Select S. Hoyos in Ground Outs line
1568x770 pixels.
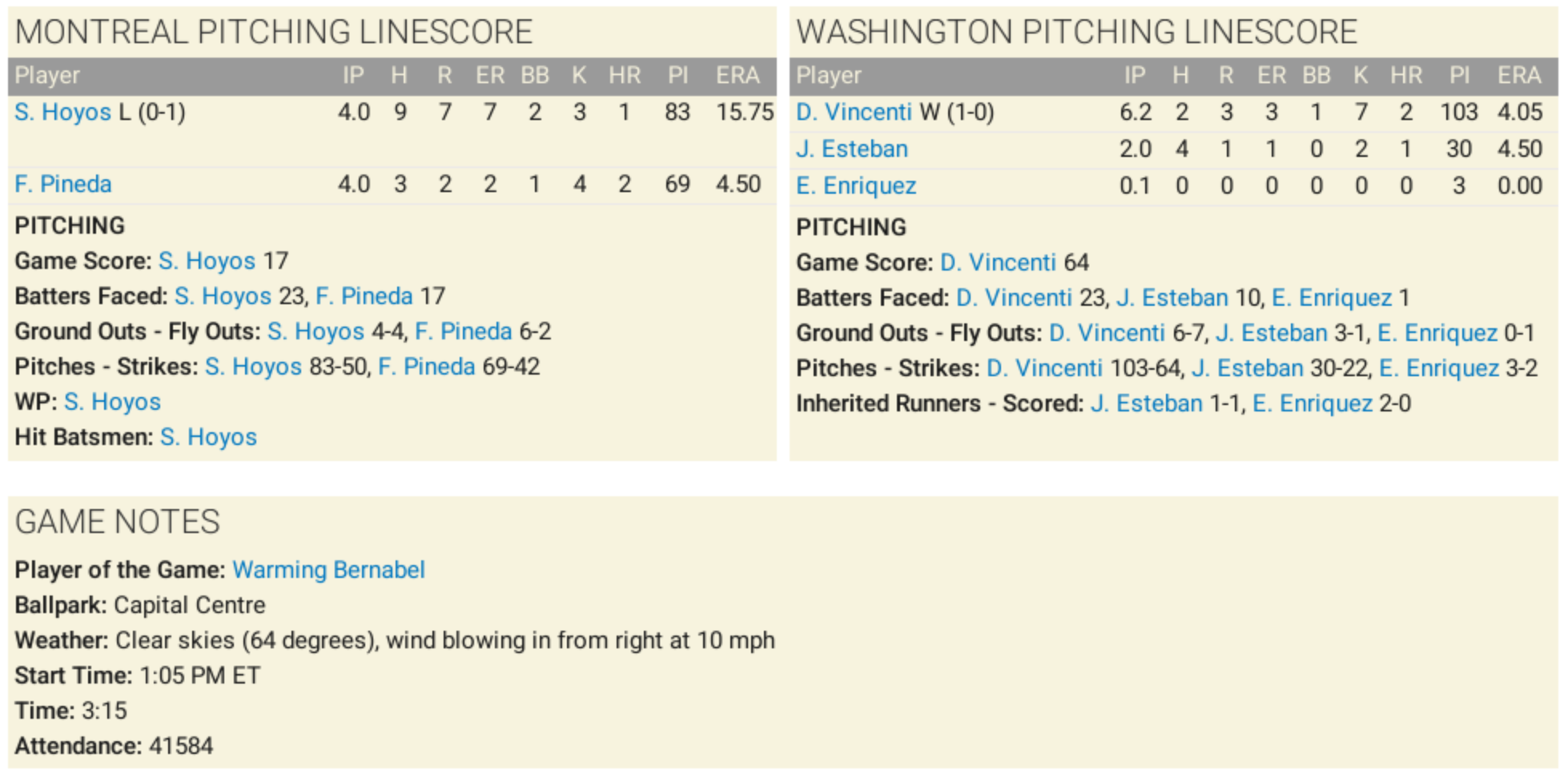(316, 331)
